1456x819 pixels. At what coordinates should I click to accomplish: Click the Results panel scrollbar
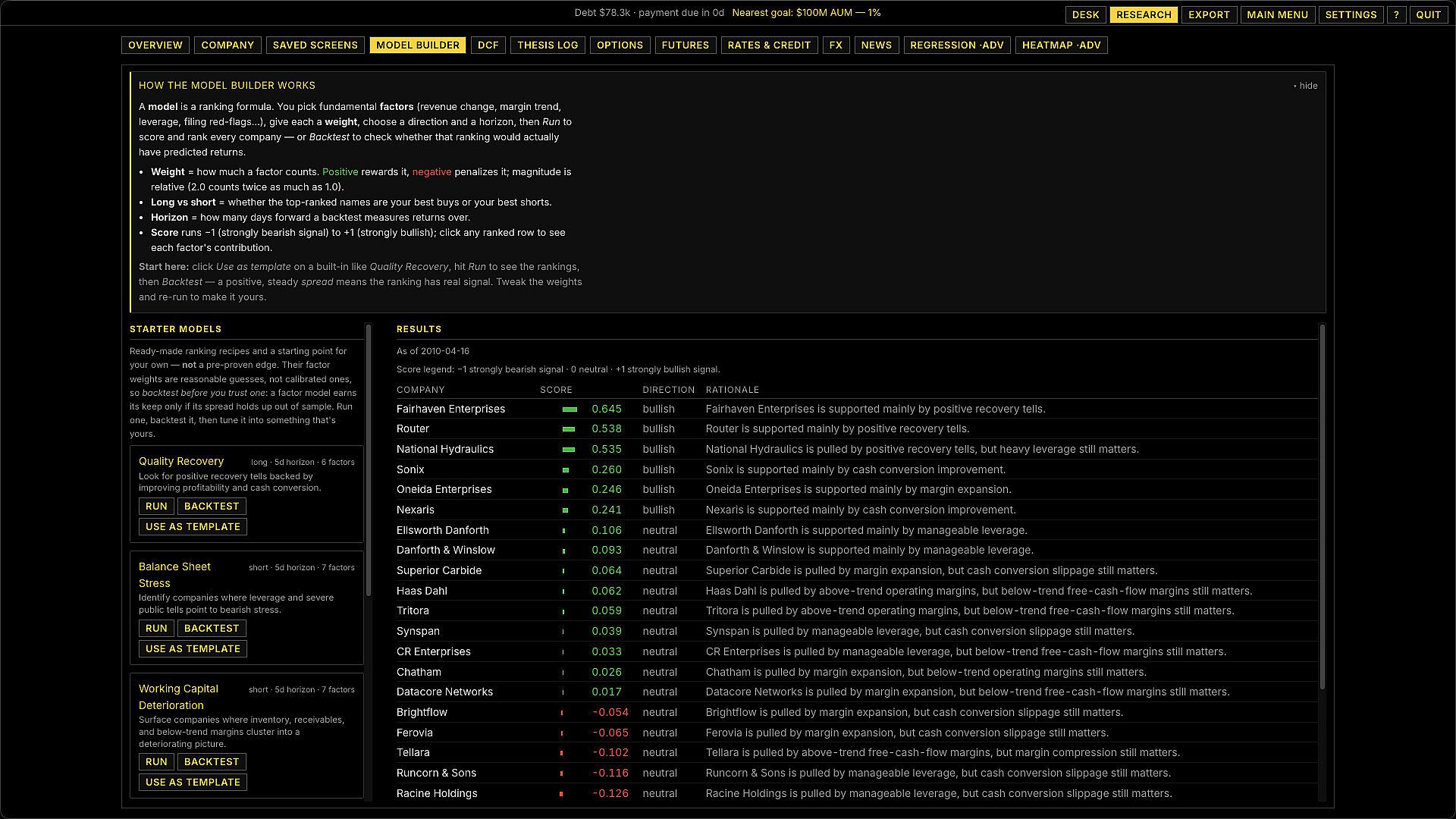1322,507
